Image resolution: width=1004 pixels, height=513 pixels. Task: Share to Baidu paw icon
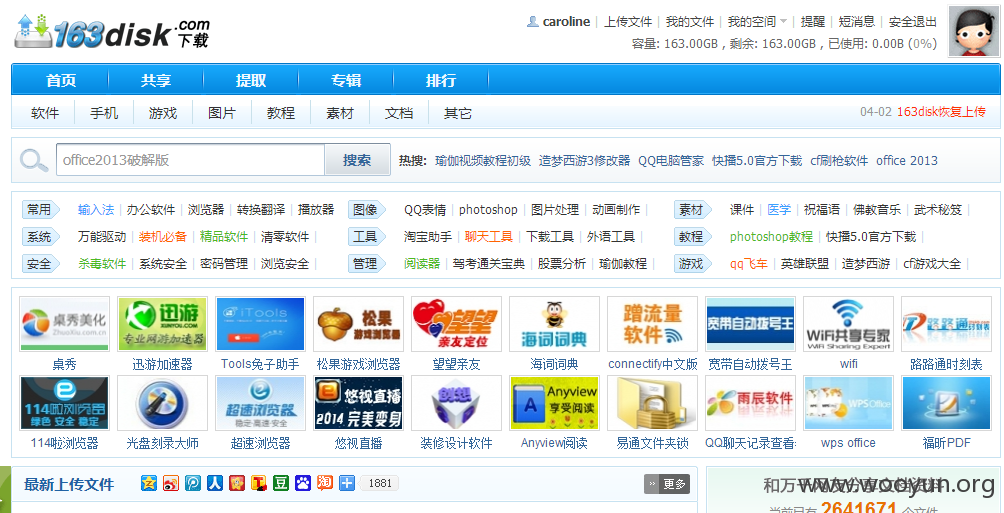(x=303, y=483)
